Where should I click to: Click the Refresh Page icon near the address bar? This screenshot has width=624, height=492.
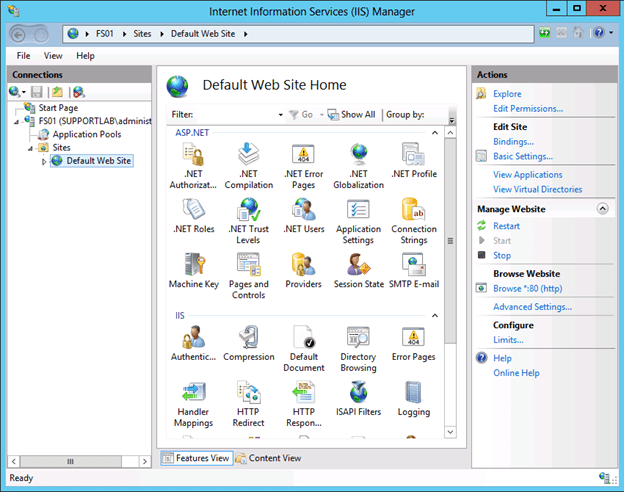pyautogui.click(x=544, y=33)
